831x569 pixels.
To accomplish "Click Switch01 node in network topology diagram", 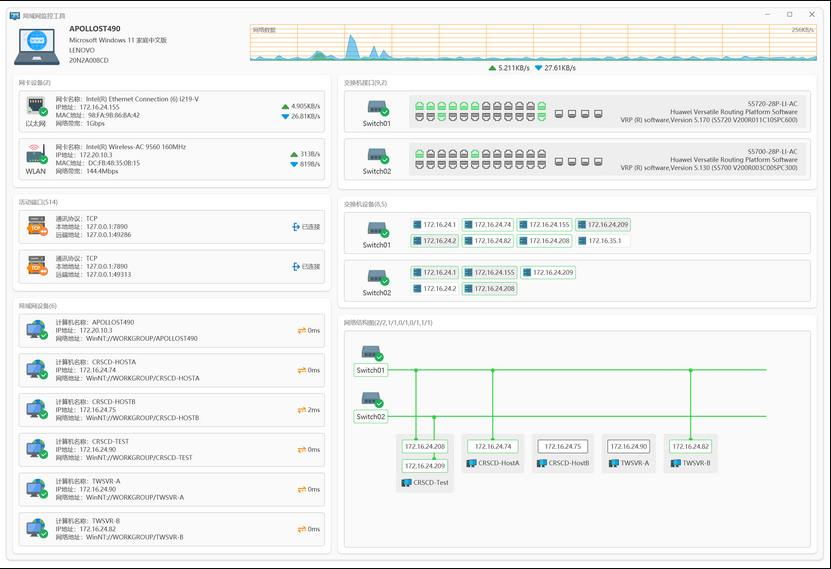I will click(370, 370).
